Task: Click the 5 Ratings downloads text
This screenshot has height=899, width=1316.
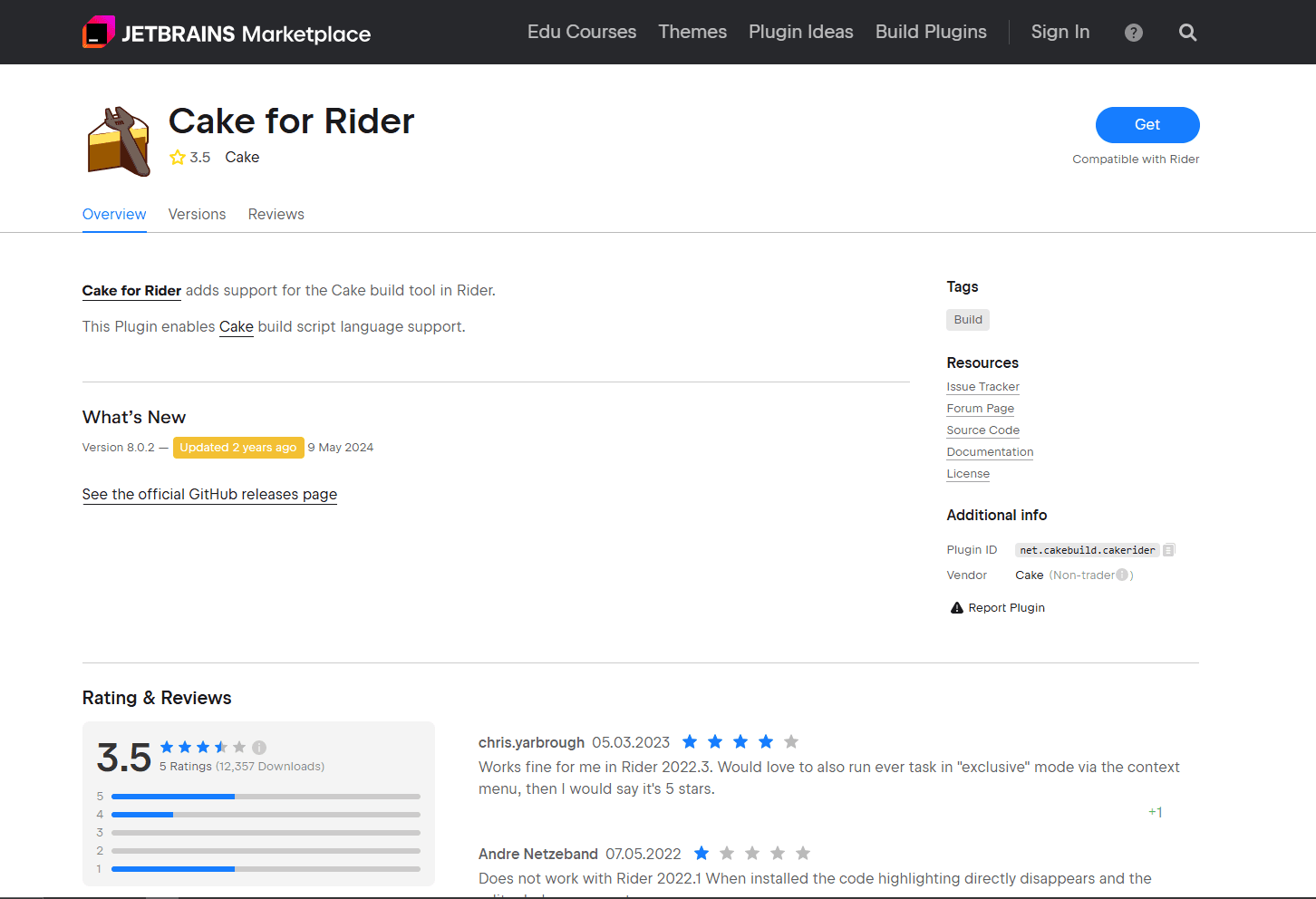Action: tap(242, 766)
